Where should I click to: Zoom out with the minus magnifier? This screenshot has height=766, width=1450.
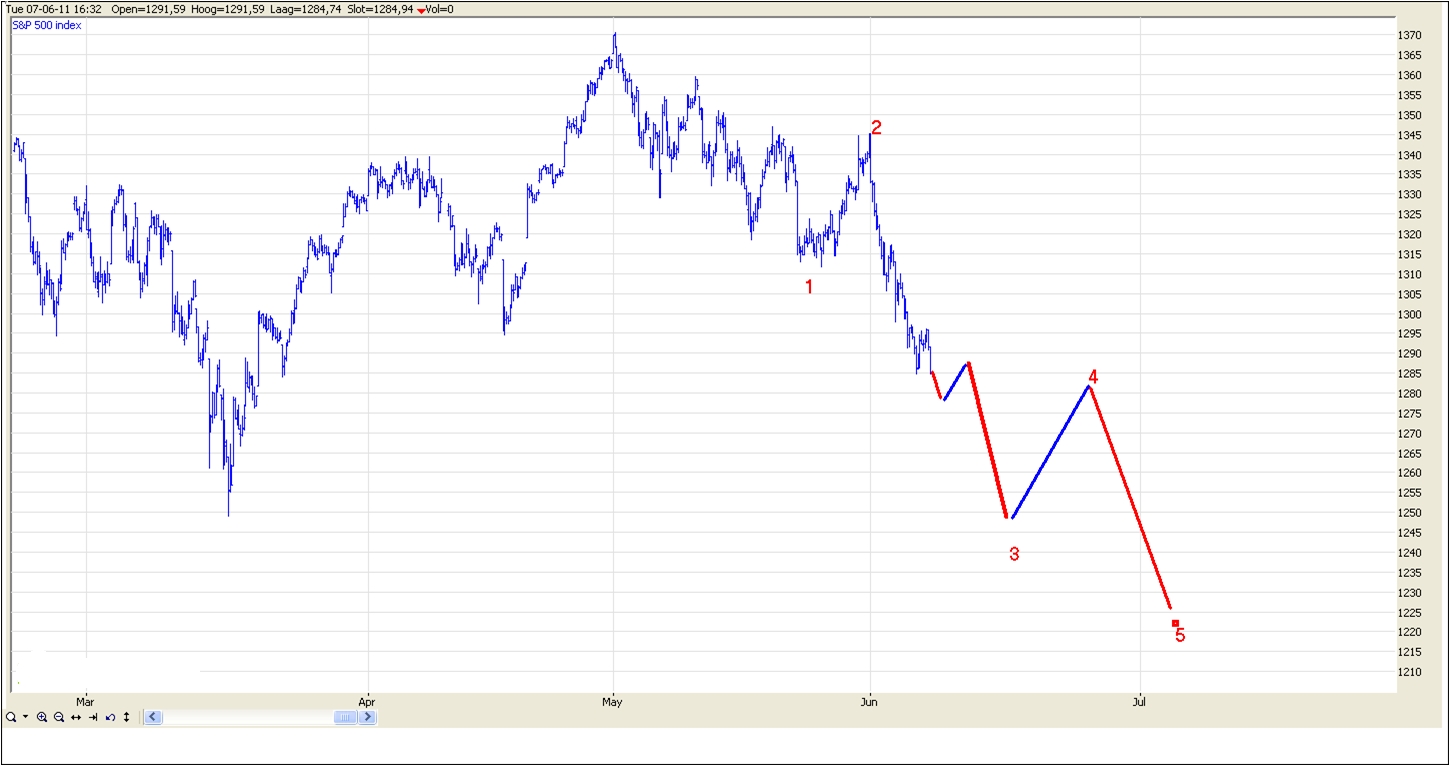59,717
